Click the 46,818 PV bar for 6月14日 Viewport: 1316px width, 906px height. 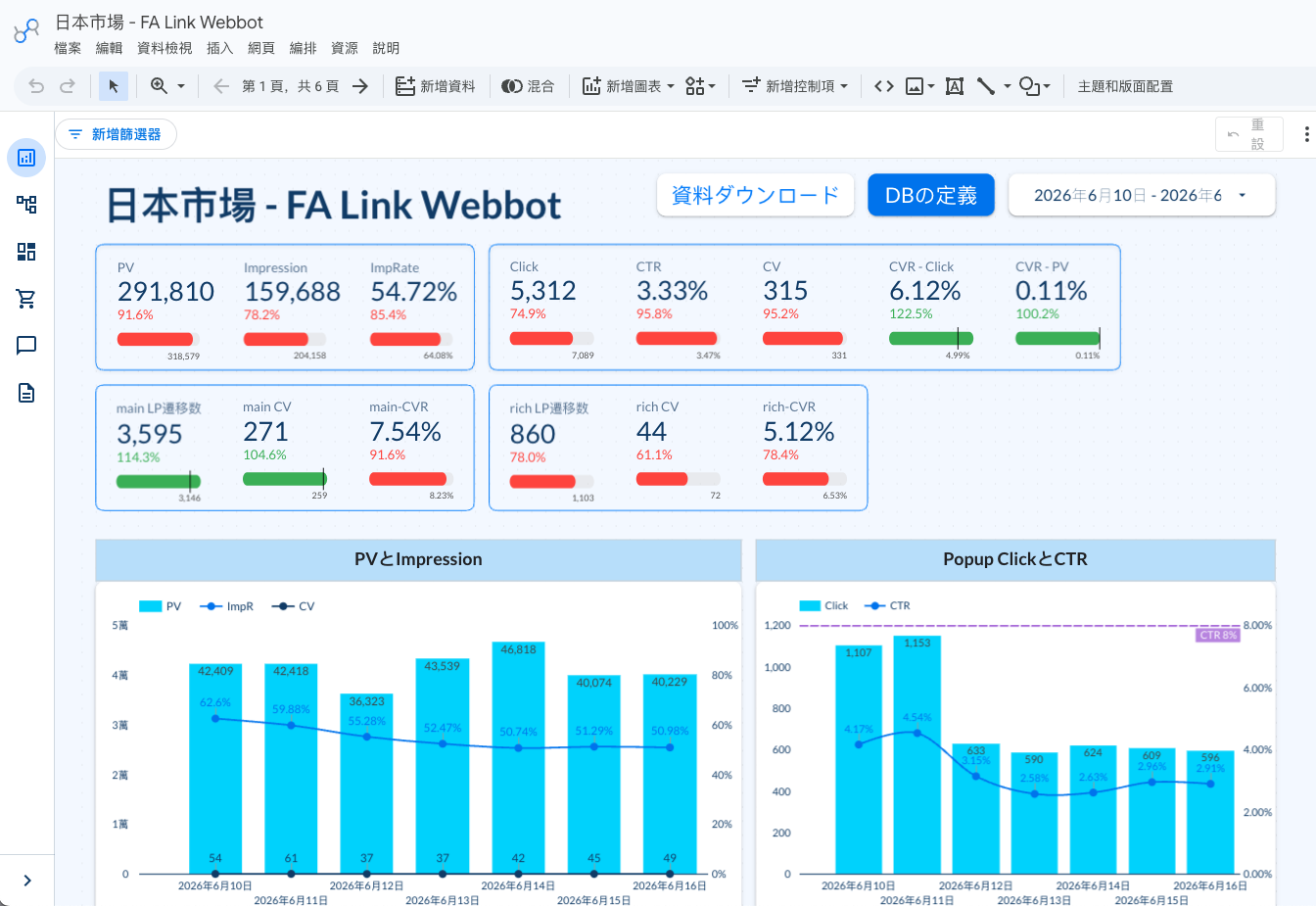point(518,758)
